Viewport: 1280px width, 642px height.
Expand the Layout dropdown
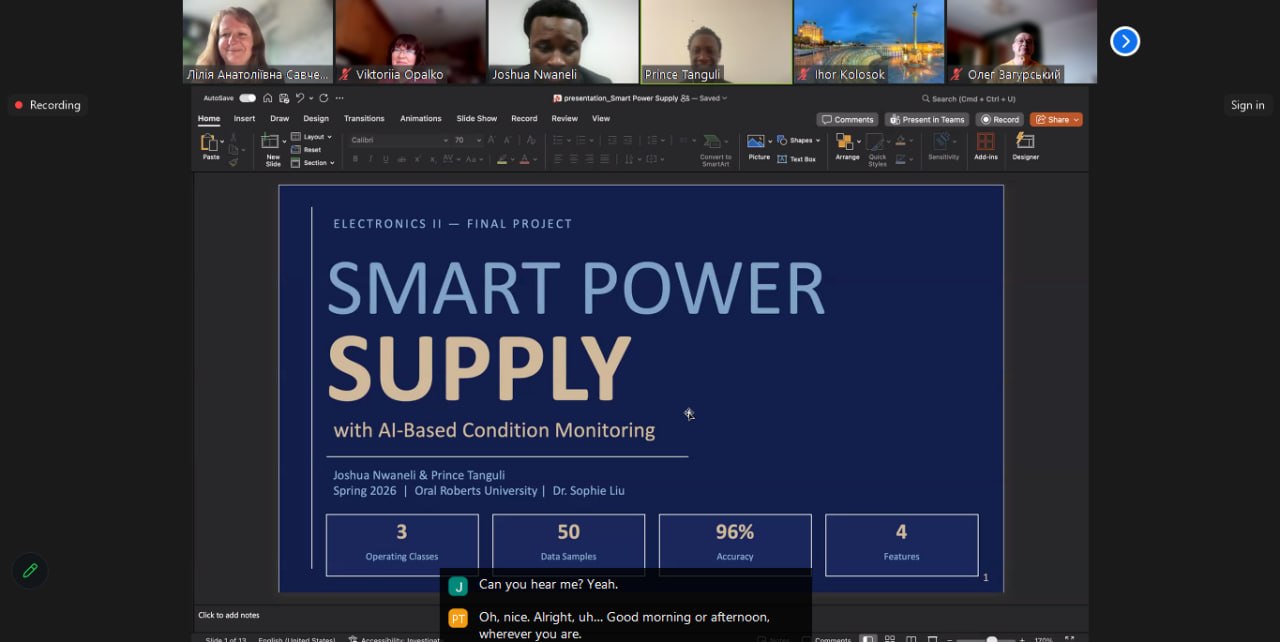click(316, 137)
